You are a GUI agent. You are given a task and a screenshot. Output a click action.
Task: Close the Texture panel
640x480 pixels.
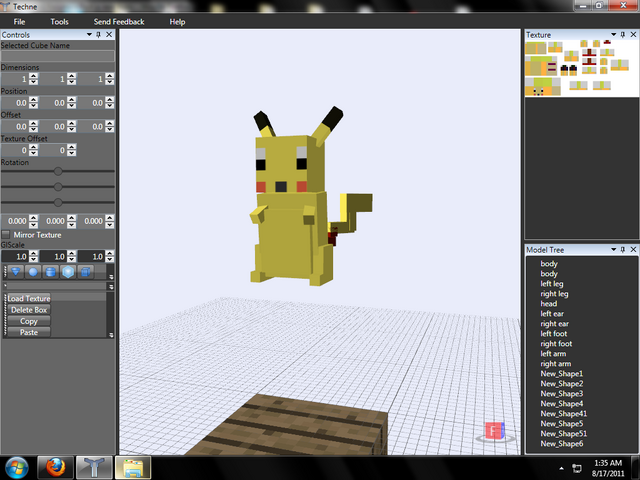click(x=633, y=35)
